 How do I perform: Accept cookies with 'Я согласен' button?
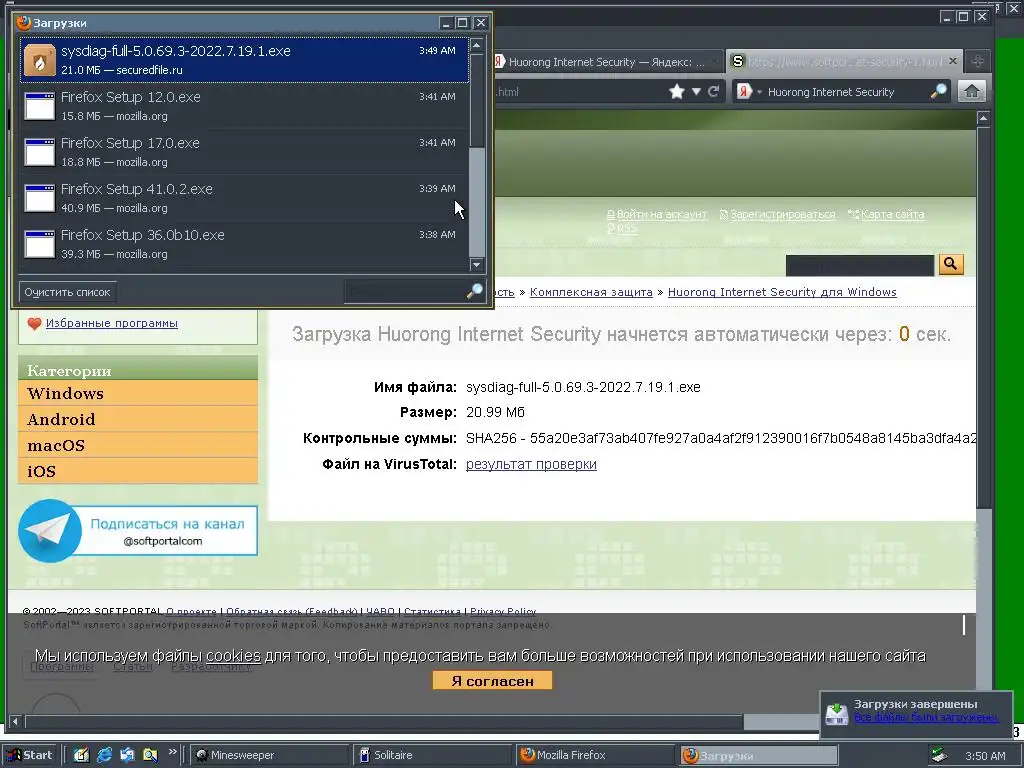492,680
